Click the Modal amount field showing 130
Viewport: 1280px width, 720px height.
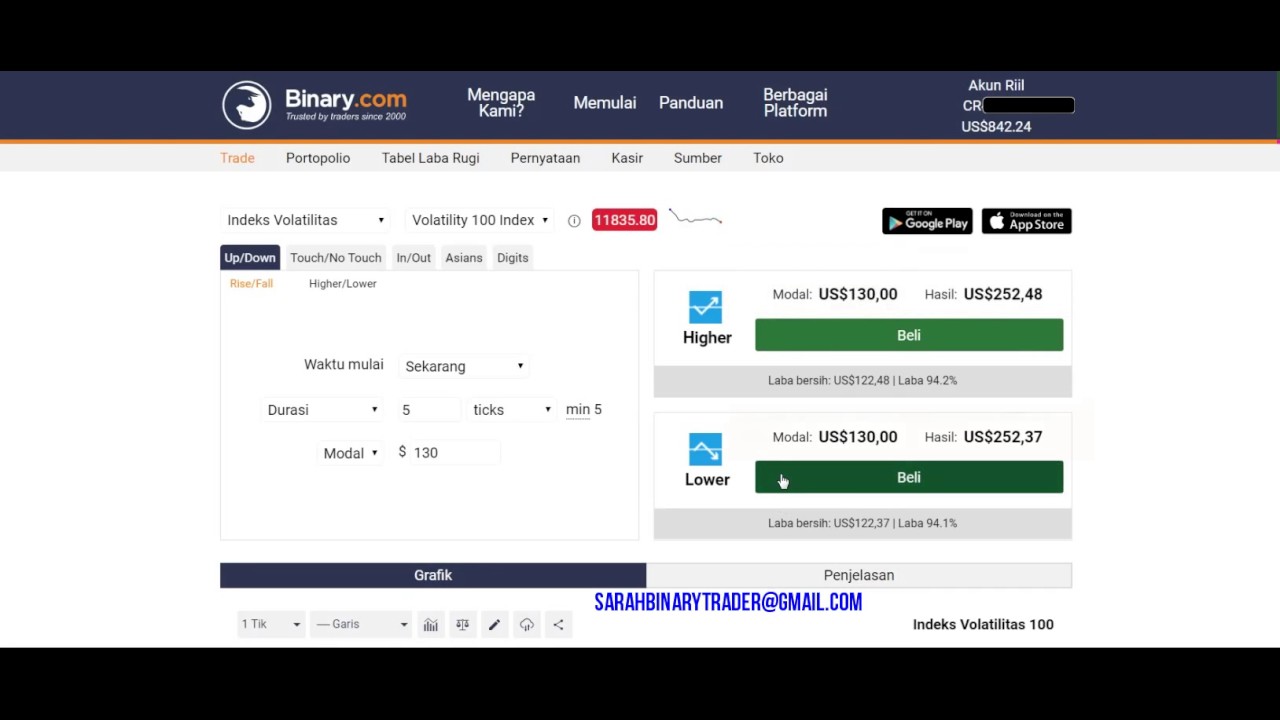coord(454,453)
